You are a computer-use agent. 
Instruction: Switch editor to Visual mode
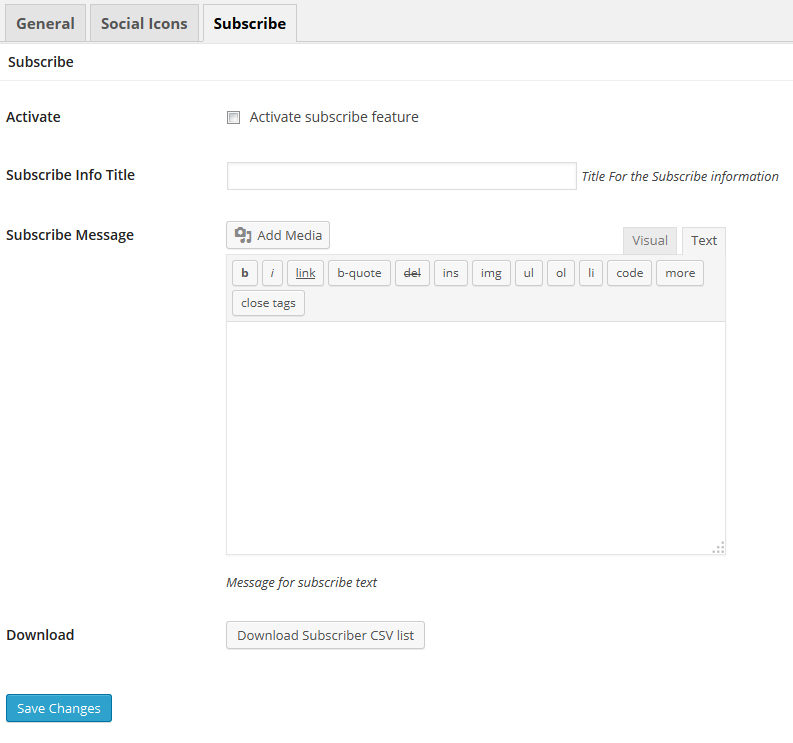coord(649,241)
